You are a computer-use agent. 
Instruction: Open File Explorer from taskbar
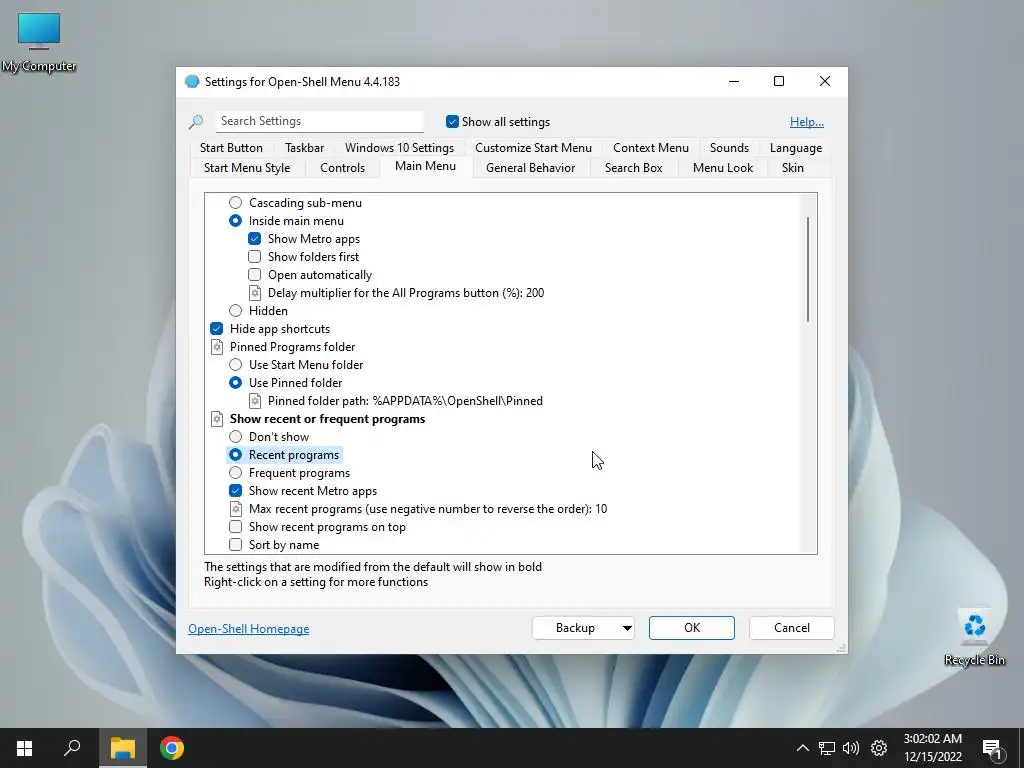123,748
